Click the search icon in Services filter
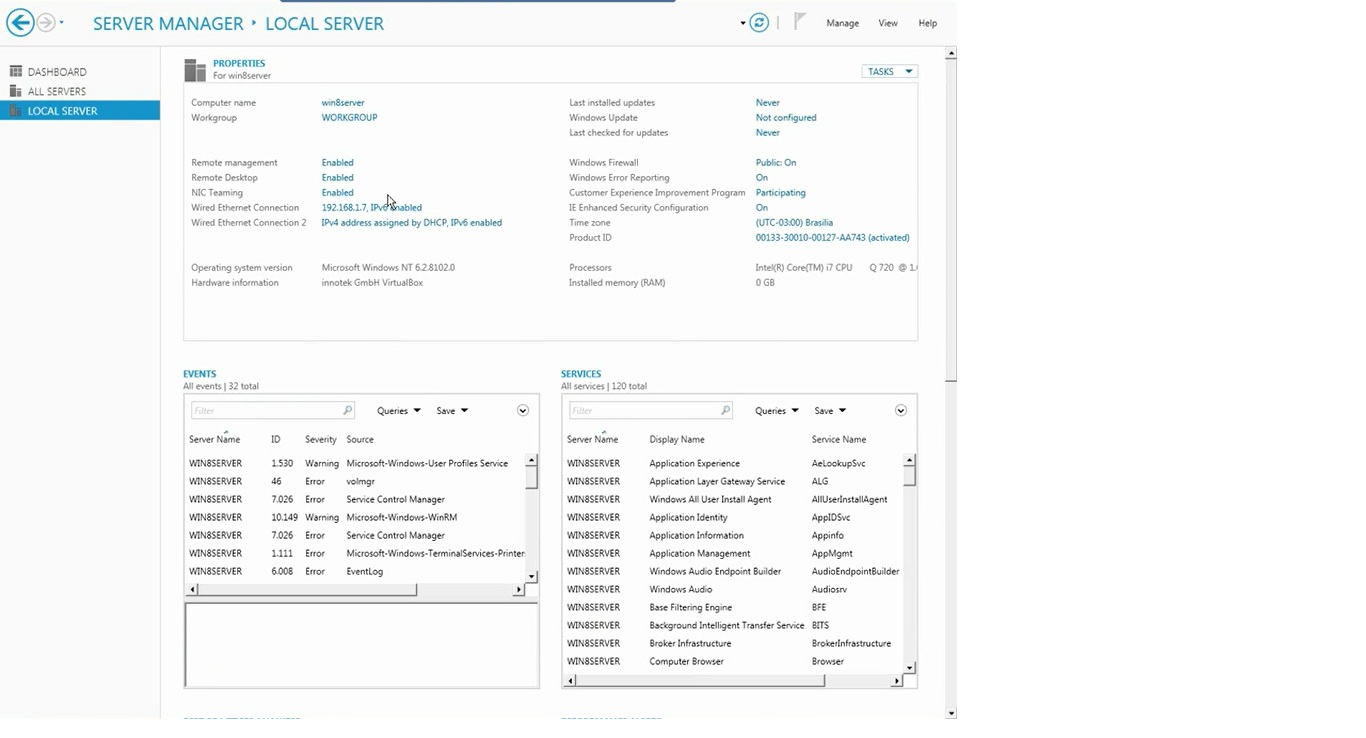The height and width of the screenshot is (738, 1366). click(725, 410)
